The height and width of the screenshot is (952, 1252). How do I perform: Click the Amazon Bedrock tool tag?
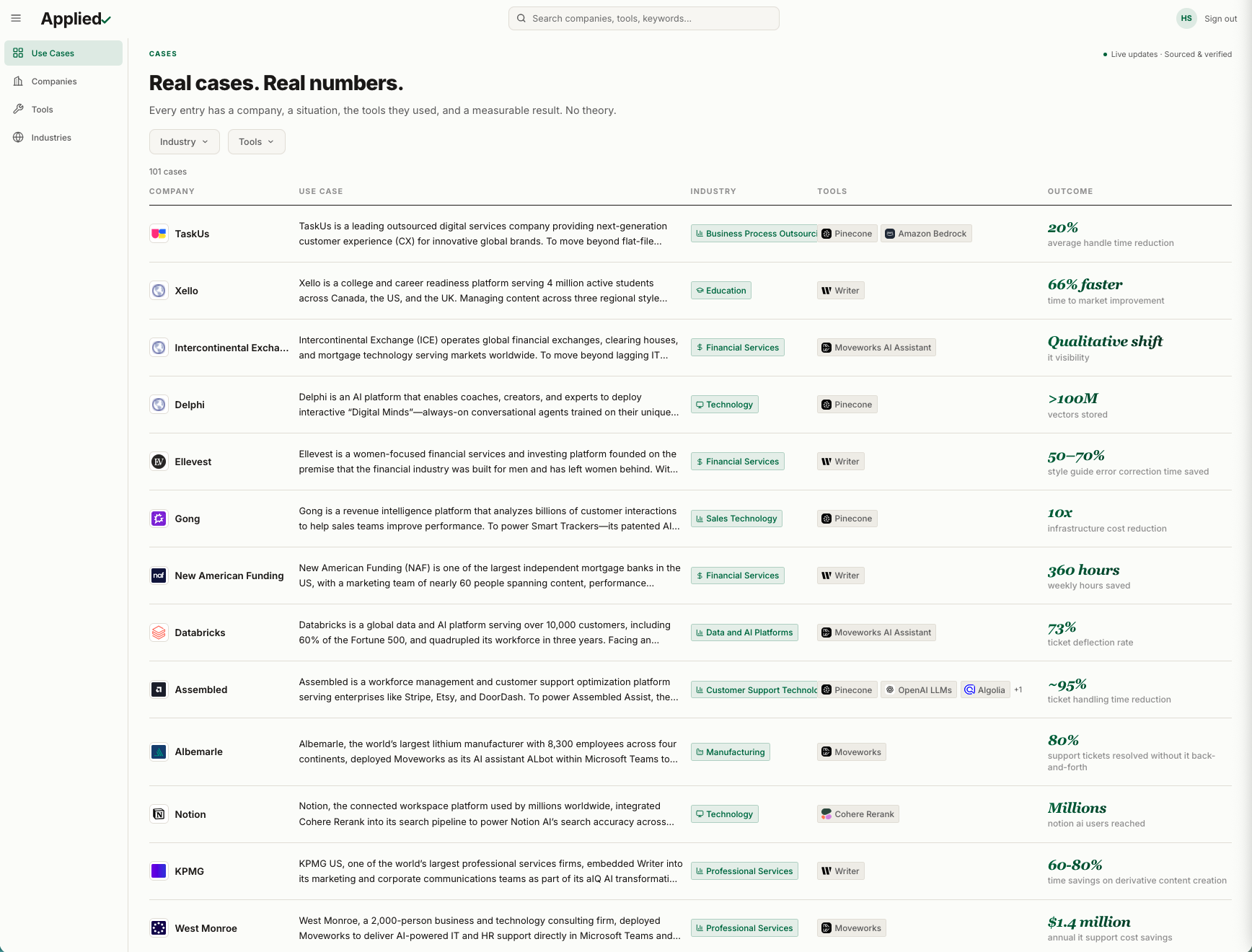926,234
